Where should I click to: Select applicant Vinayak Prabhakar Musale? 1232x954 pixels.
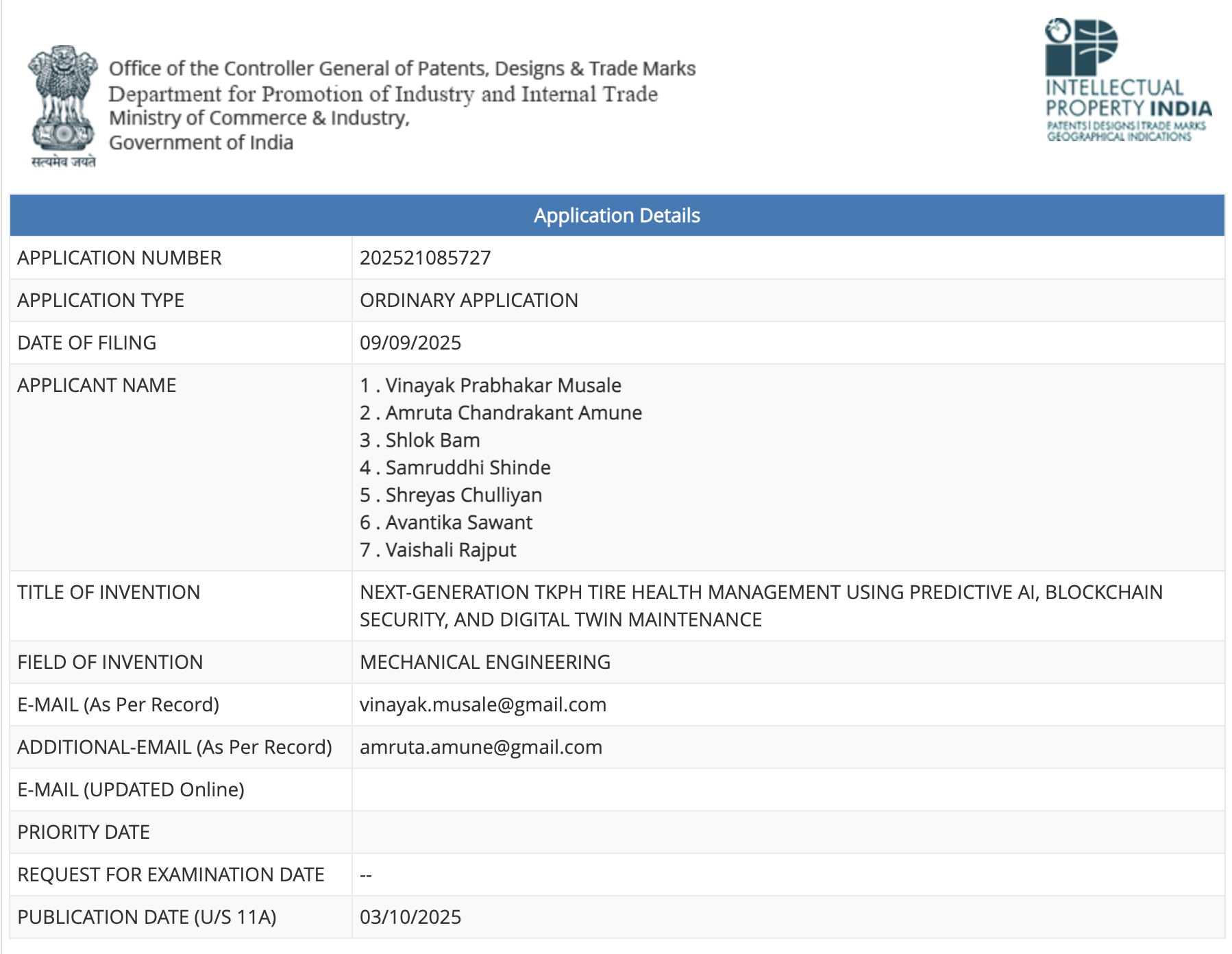click(503, 385)
